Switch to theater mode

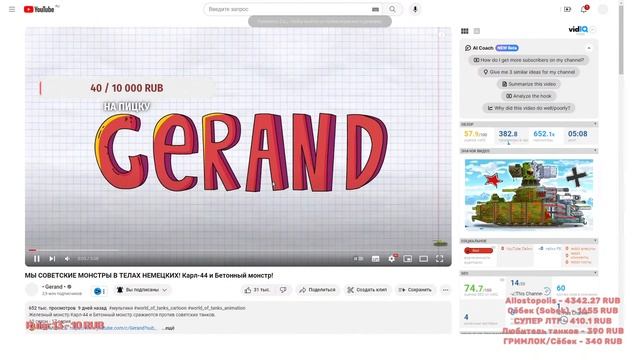tap(424, 258)
